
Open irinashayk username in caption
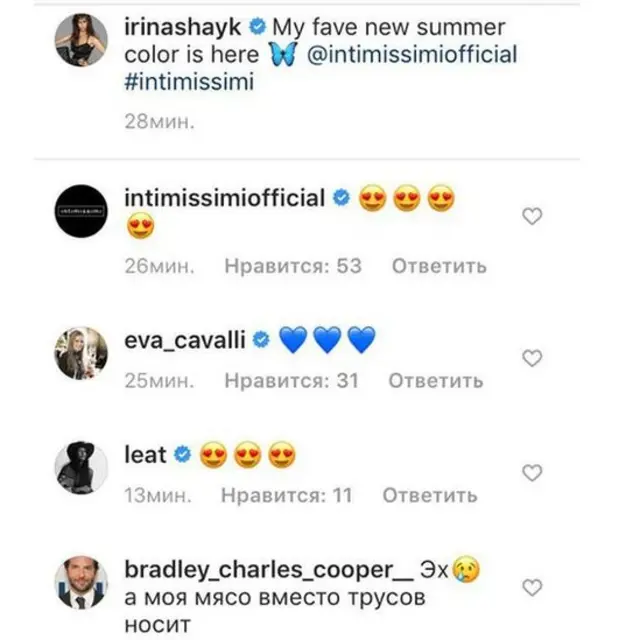(x=182, y=28)
